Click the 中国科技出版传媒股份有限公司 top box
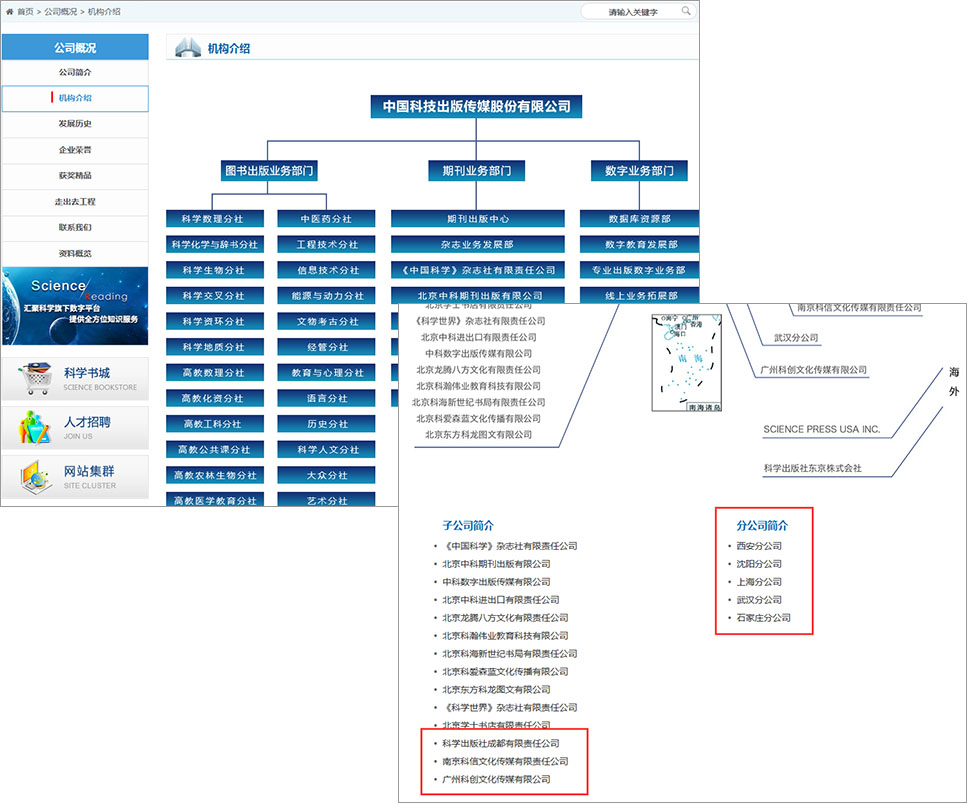This screenshot has height=812, width=976. point(476,106)
